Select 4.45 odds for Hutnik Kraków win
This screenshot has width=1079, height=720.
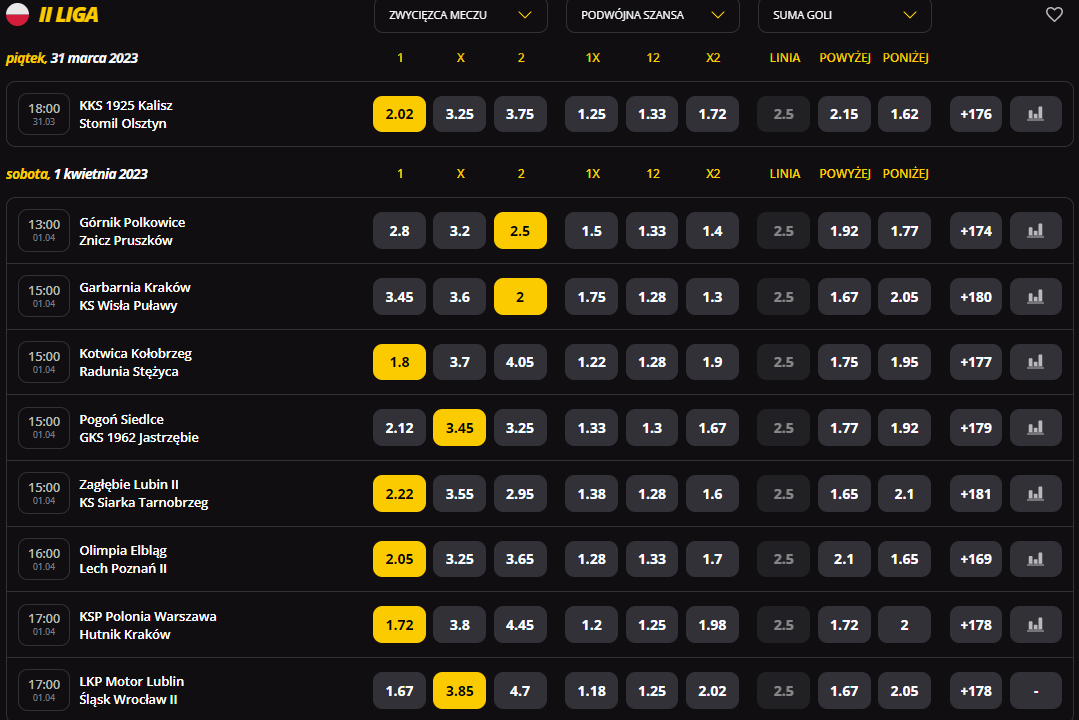click(x=520, y=625)
